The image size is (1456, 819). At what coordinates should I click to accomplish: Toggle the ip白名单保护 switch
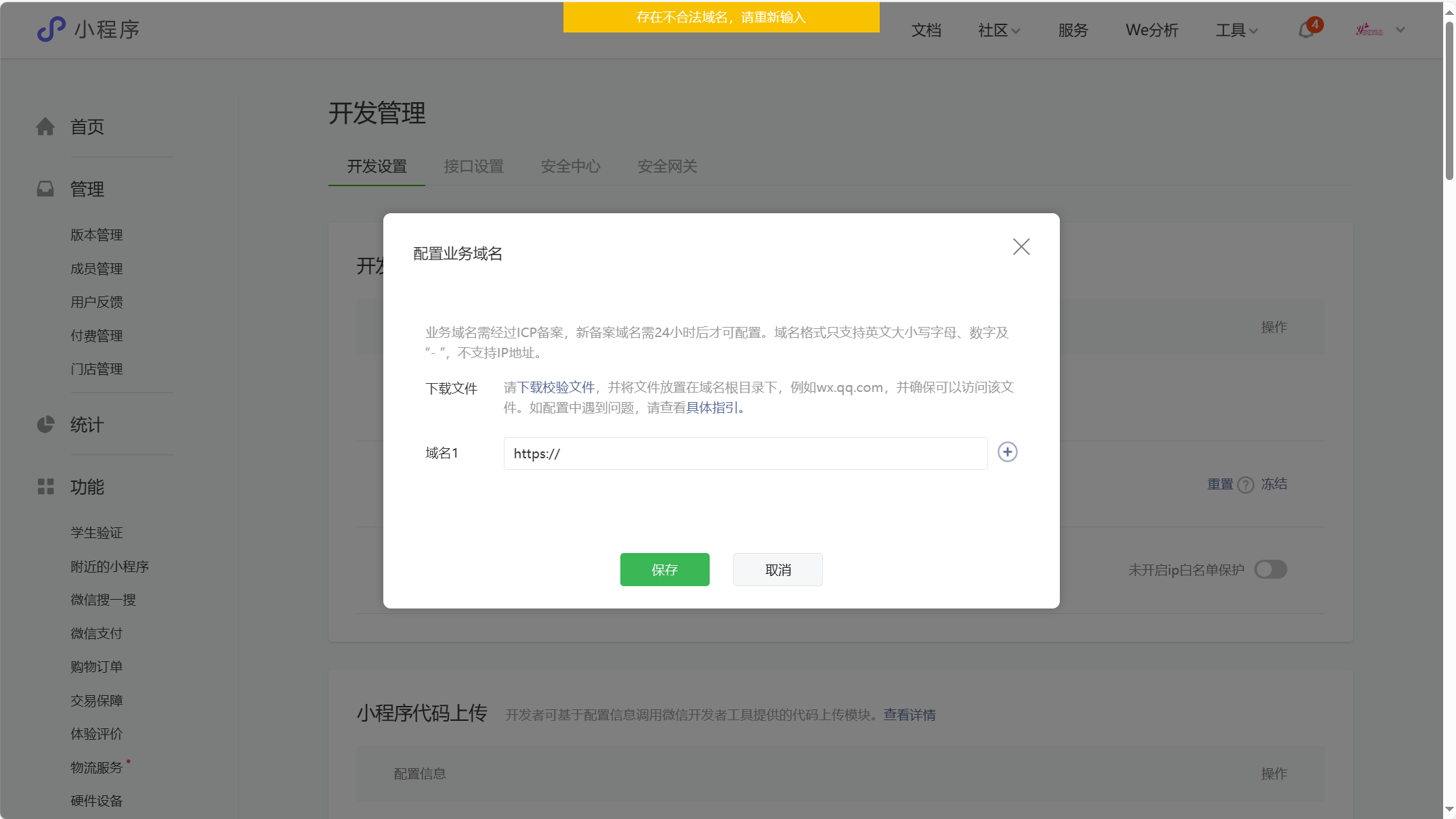[1270, 569]
